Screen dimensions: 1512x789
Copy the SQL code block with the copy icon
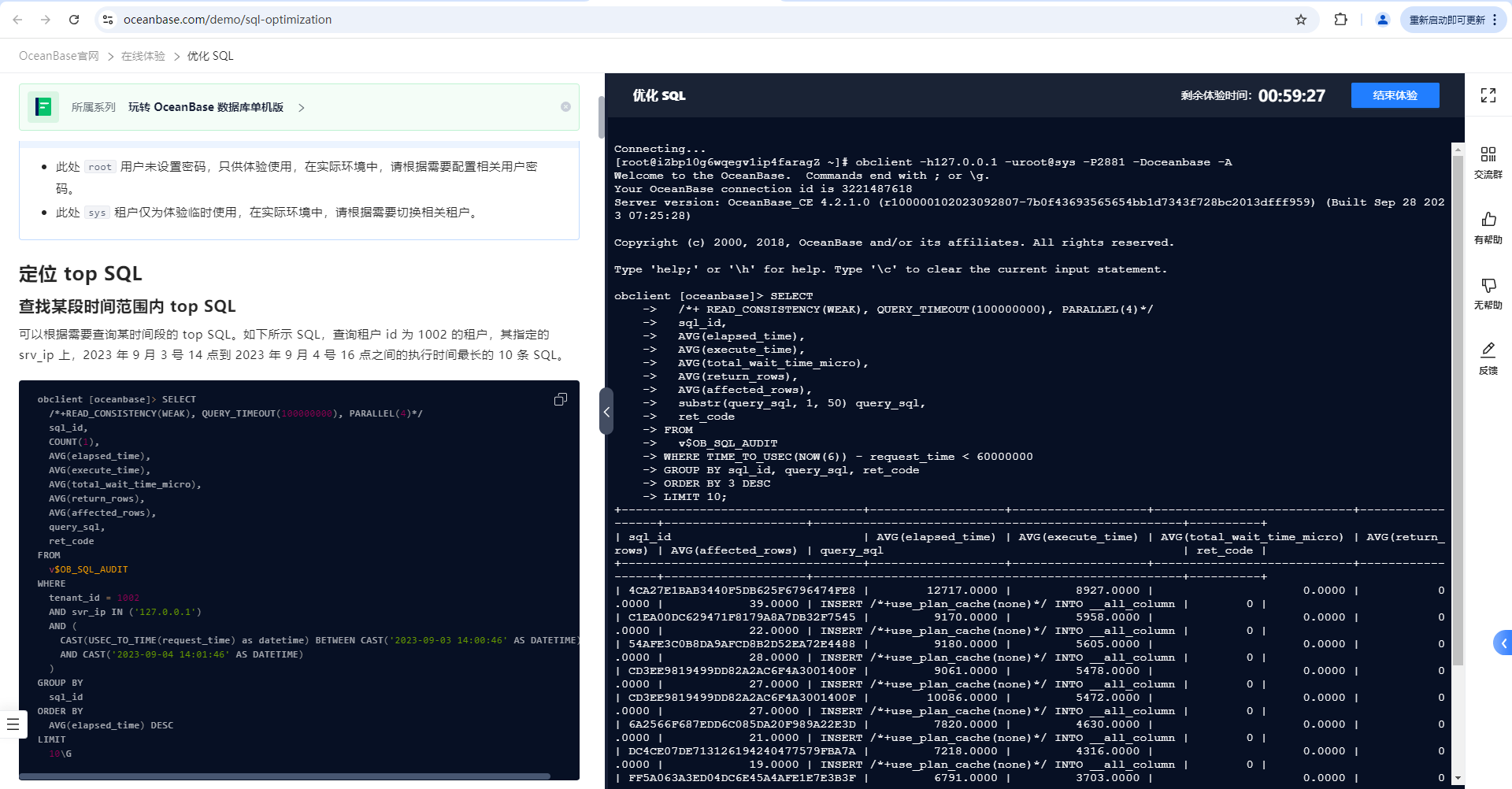pos(561,400)
